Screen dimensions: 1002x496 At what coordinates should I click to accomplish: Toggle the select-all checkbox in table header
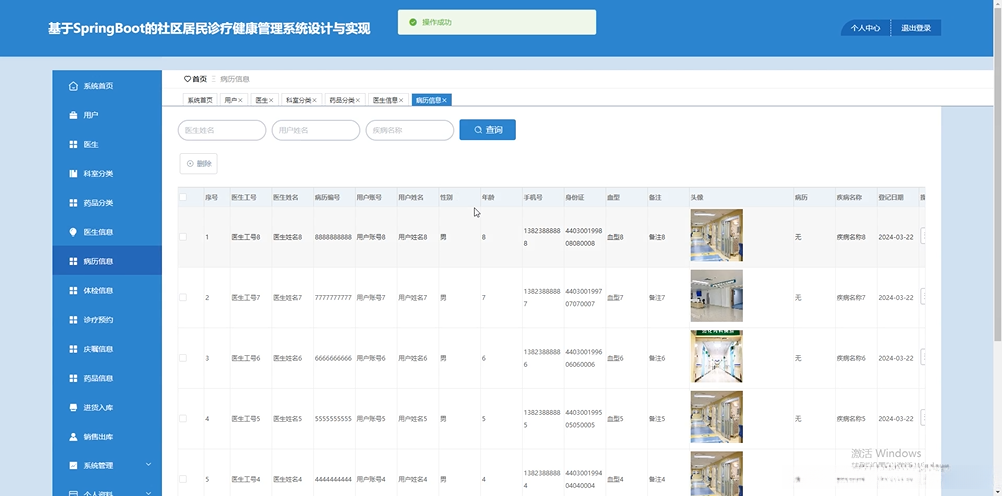tap(182, 198)
